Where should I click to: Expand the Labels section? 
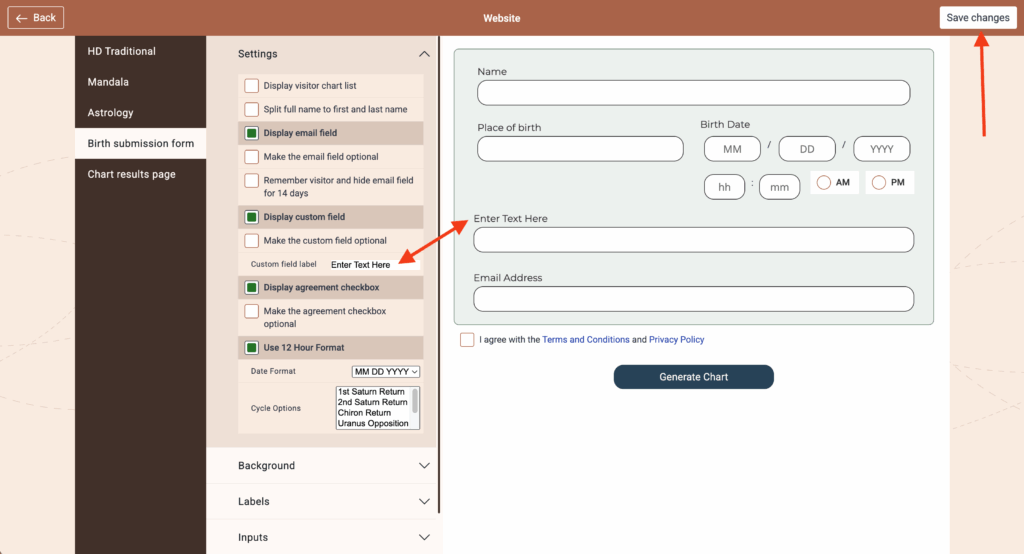(424, 502)
